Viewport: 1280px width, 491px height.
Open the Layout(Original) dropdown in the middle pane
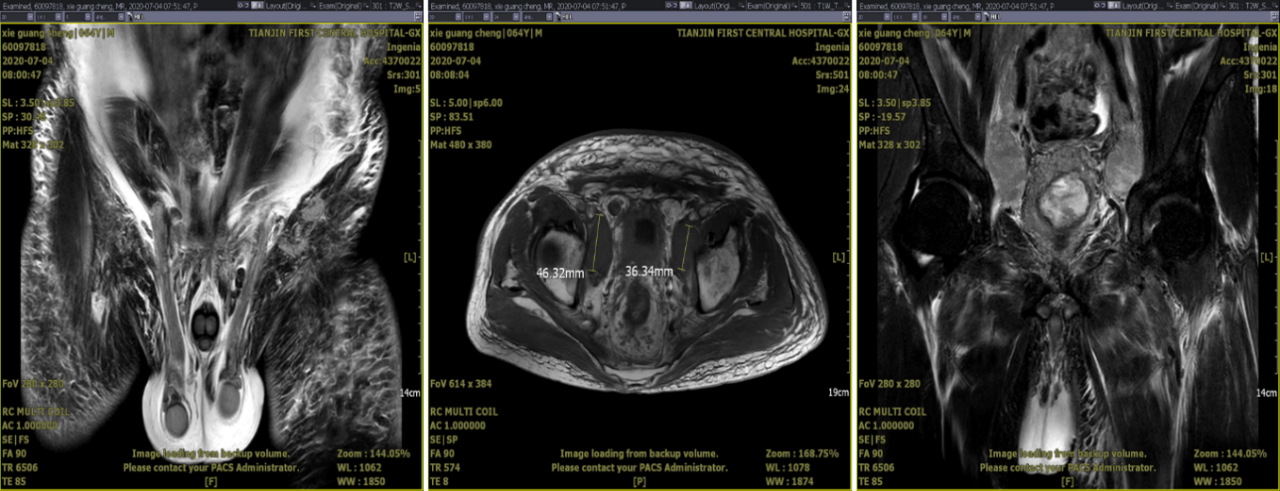[x=719, y=5]
